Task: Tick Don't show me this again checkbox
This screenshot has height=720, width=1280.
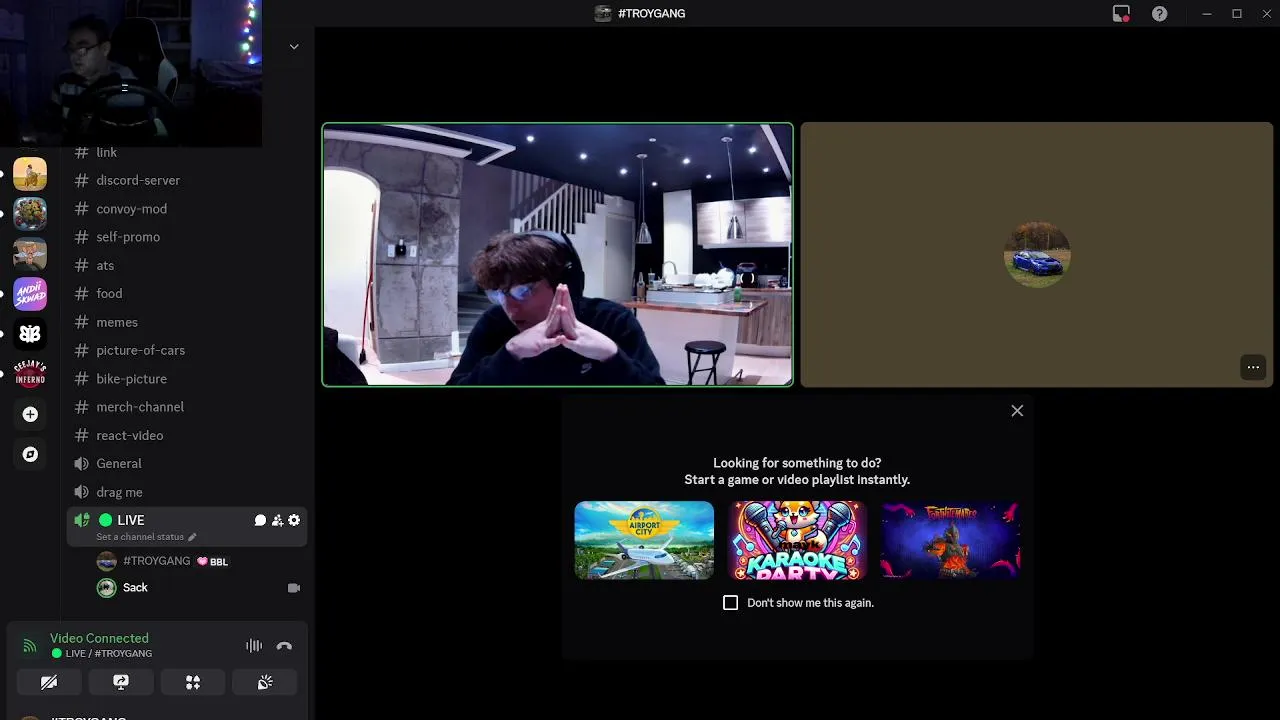Action: pos(730,603)
